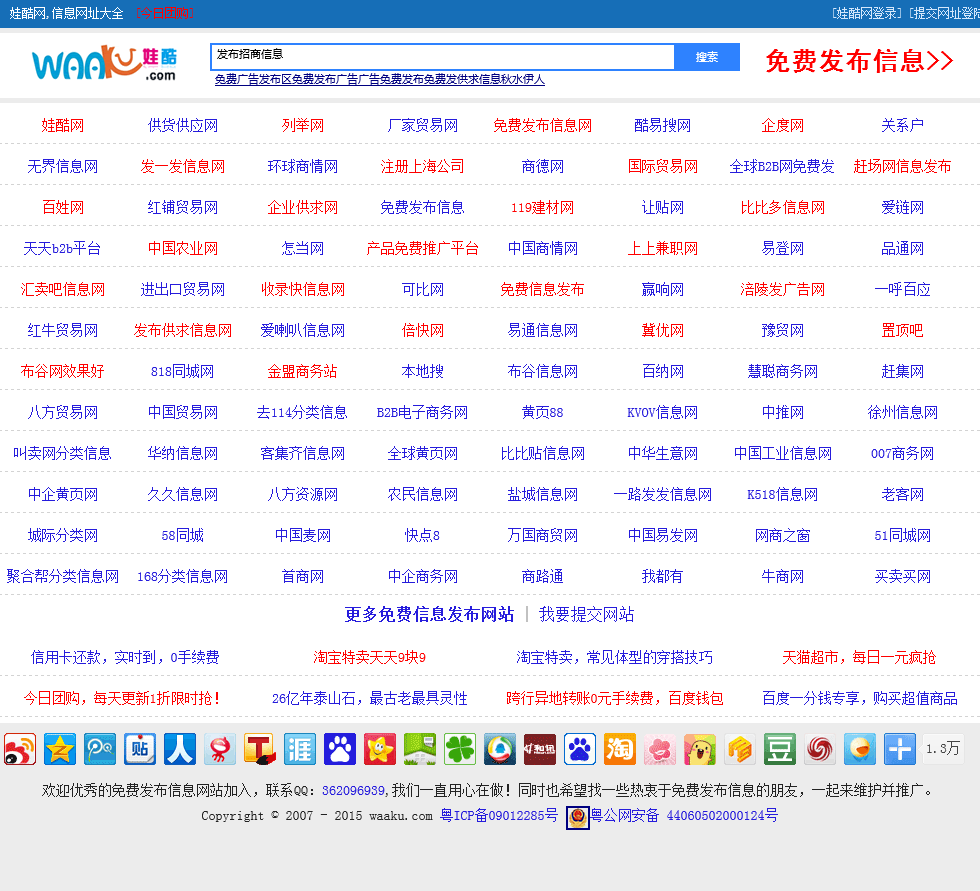Open the '中国工业信息网' link
This screenshot has width=980, height=891.
pyautogui.click(x=782, y=454)
